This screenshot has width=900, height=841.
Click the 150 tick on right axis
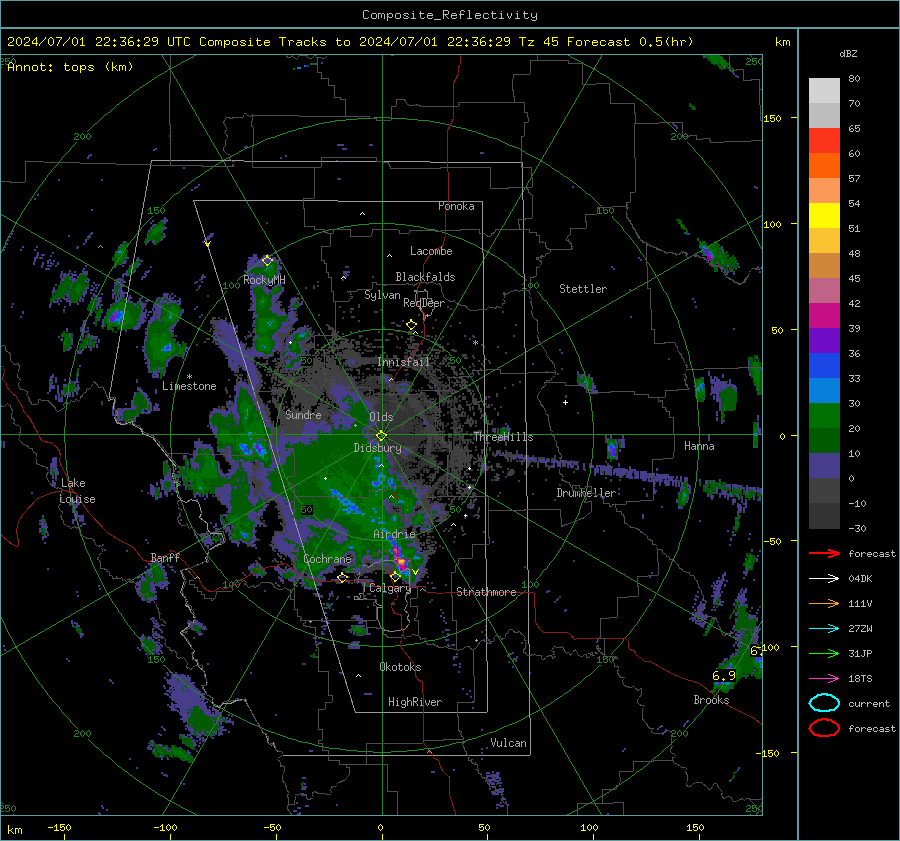(772, 118)
